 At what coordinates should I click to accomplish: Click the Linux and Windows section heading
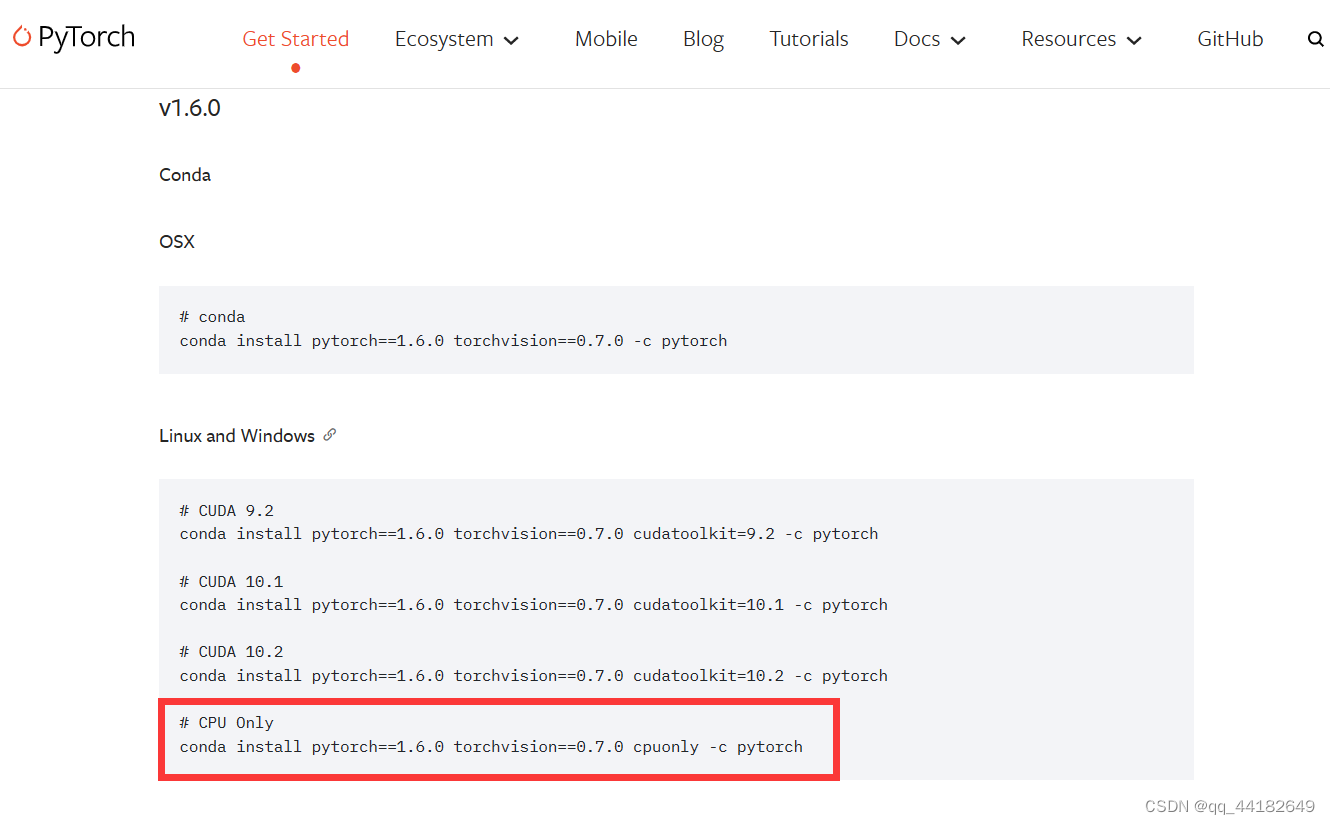pyautogui.click(x=238, y=434)
